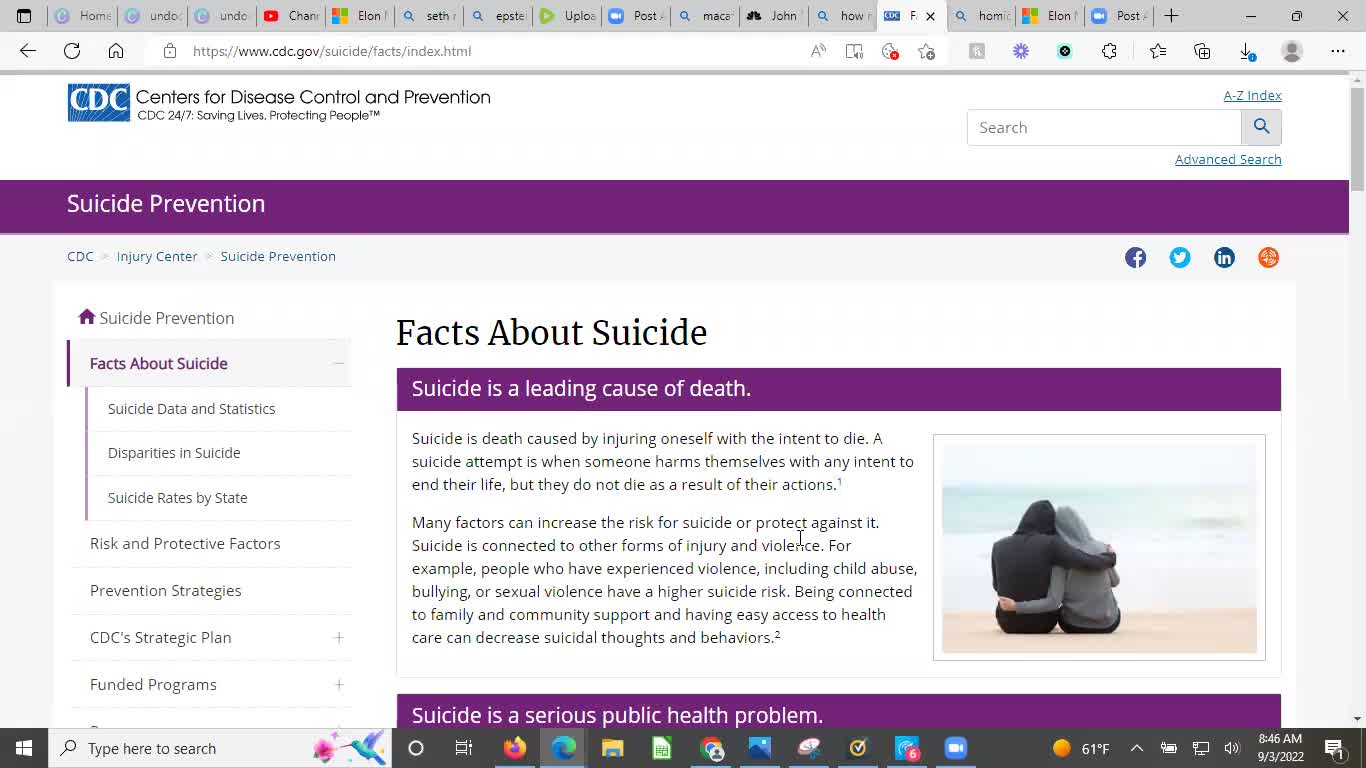Collapse the Facts About Suicide submenu
This screenshot has width=1366, height=768.
pos(338,363)
